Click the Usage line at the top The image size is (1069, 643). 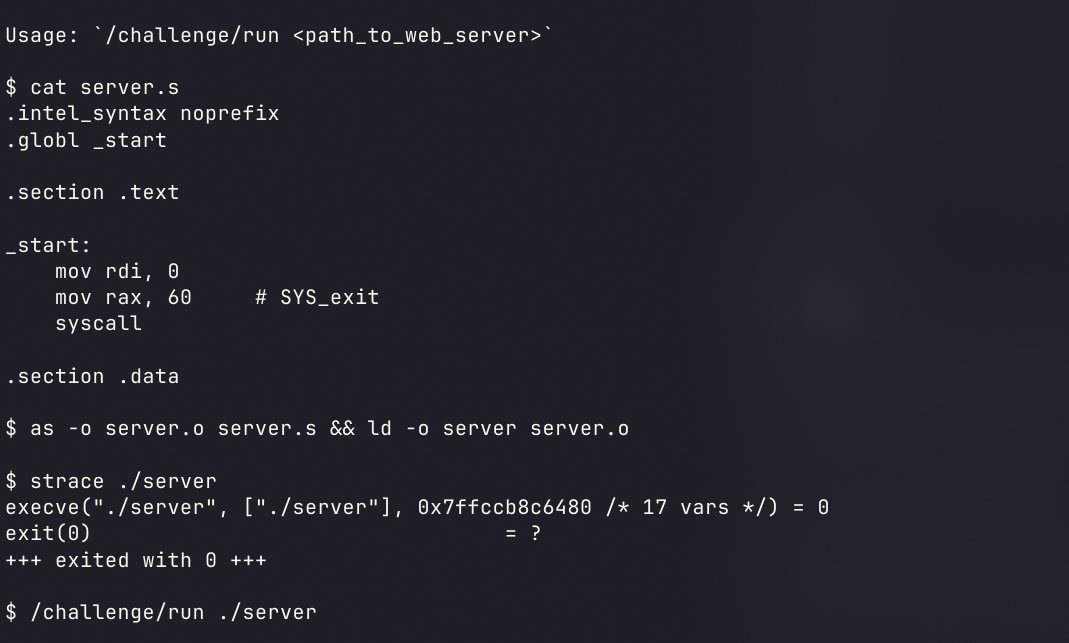coord(279,35)
